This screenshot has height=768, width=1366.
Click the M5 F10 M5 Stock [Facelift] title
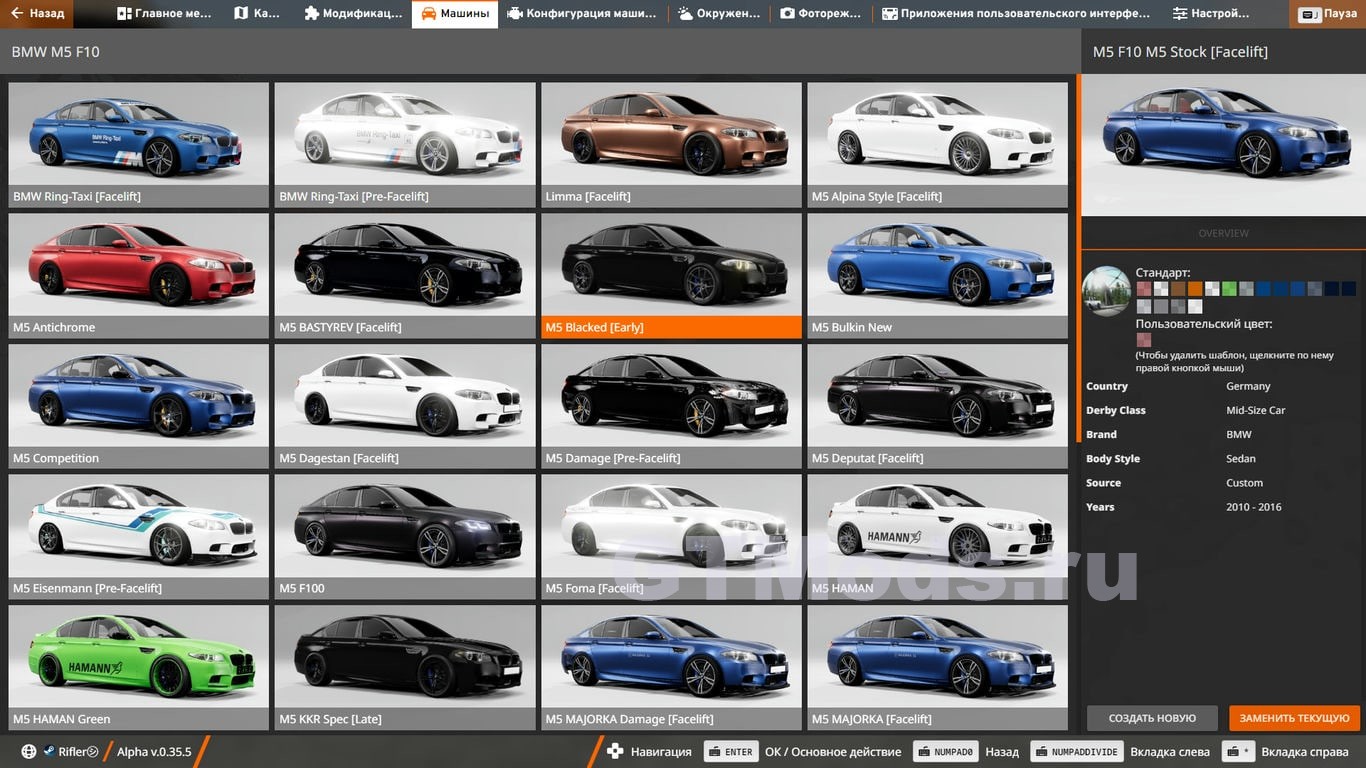tap(1180, 52)
